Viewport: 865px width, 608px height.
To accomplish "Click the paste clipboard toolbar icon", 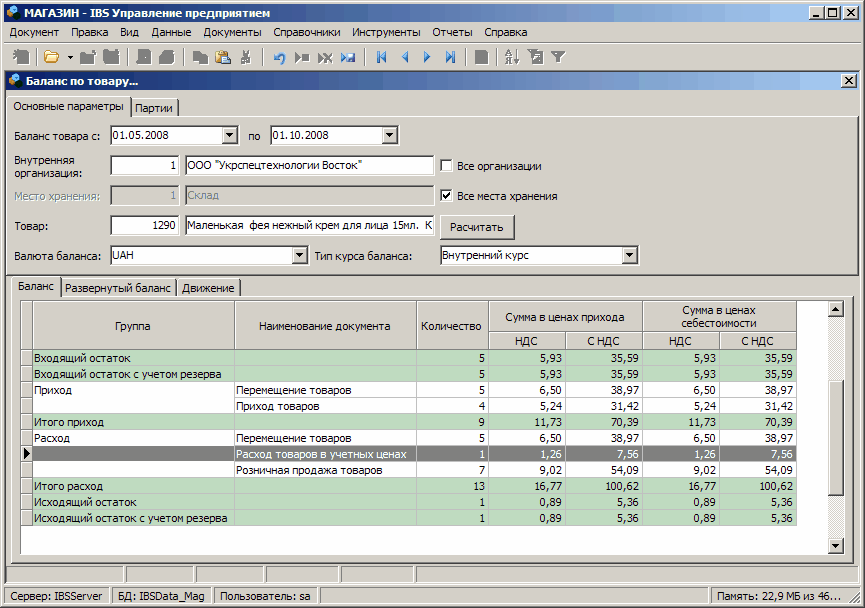I will click(x=223, y=57).
